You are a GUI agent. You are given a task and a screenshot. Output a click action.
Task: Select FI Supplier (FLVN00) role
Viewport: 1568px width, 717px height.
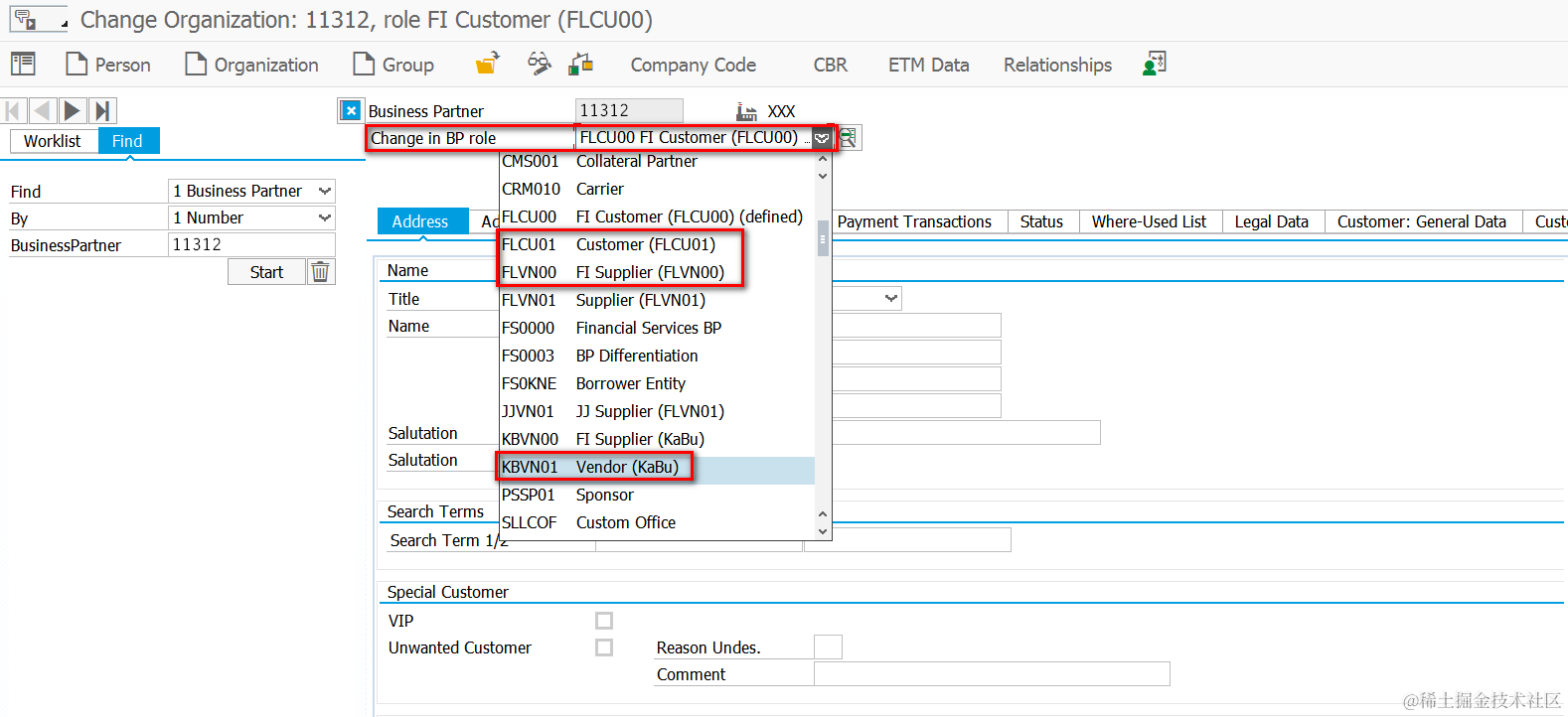(657, 272)
